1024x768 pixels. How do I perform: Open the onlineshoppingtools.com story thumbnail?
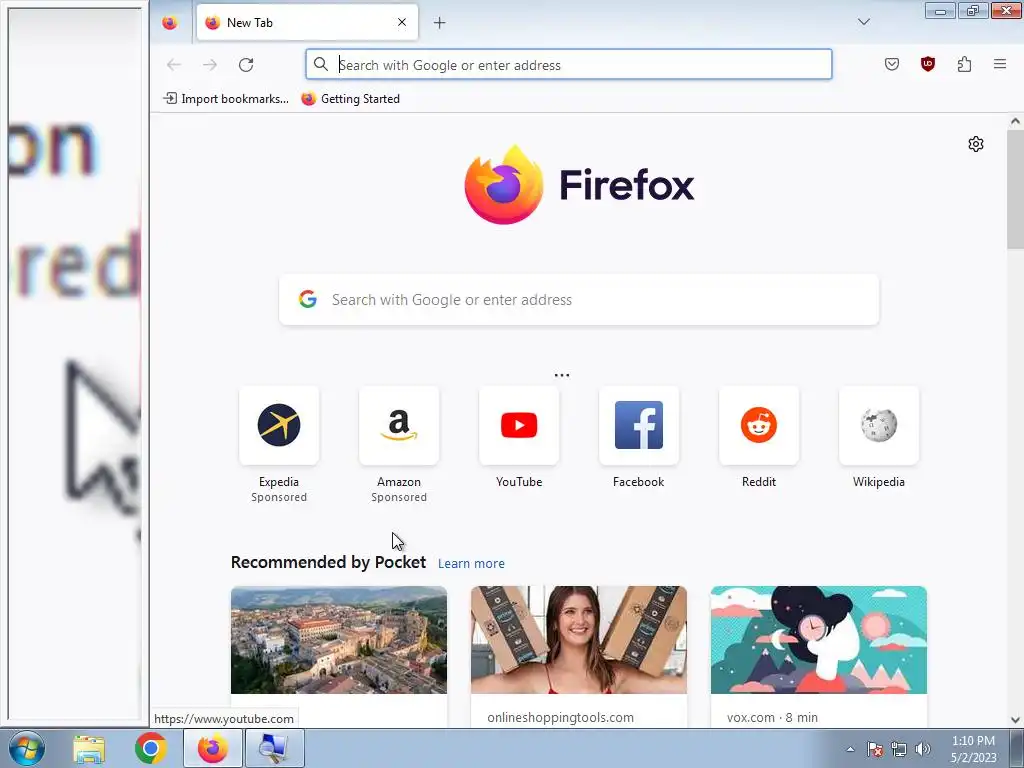point(579,640)
